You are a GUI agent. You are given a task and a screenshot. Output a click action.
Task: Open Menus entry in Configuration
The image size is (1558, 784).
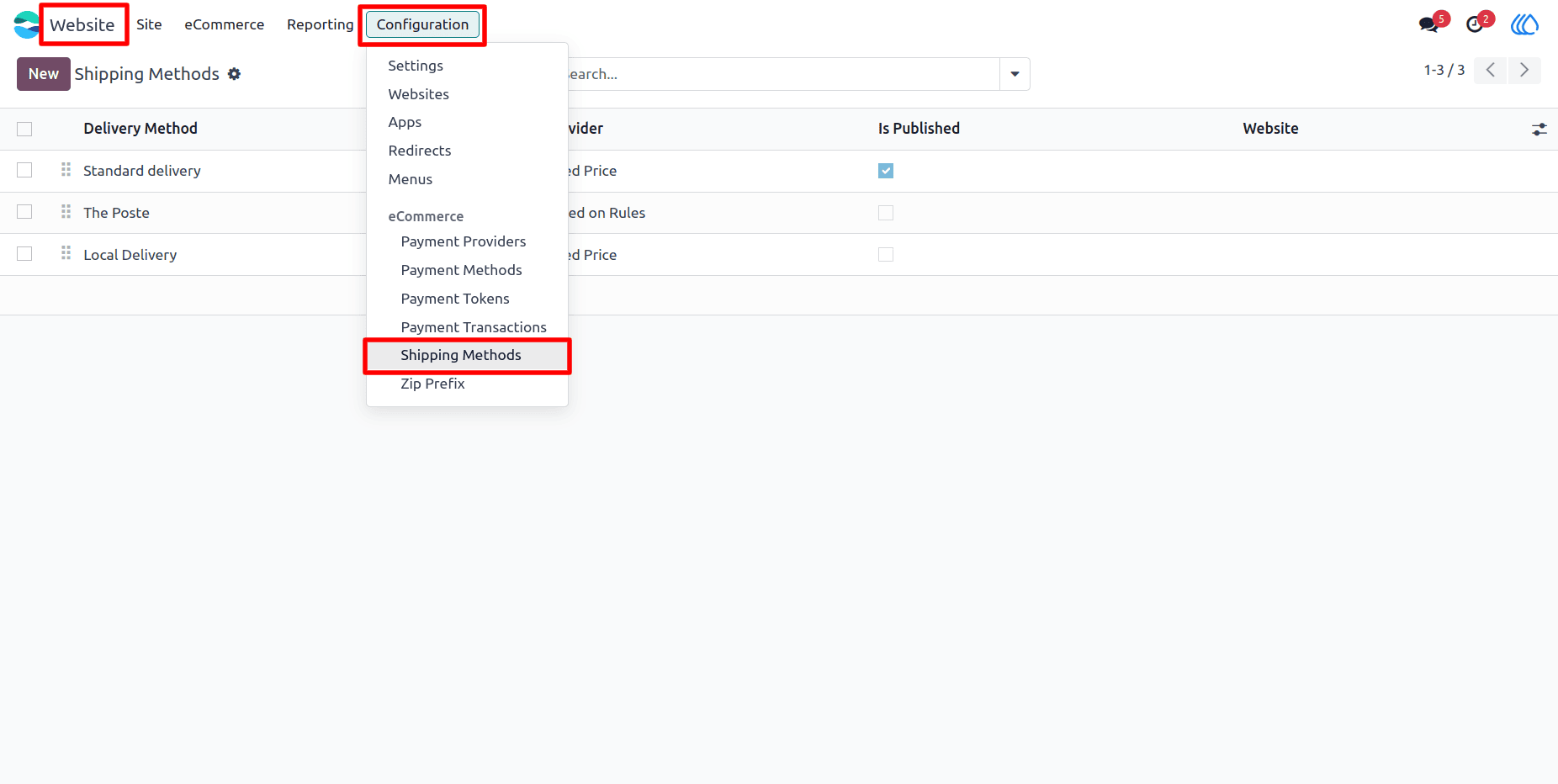[411, 179]
